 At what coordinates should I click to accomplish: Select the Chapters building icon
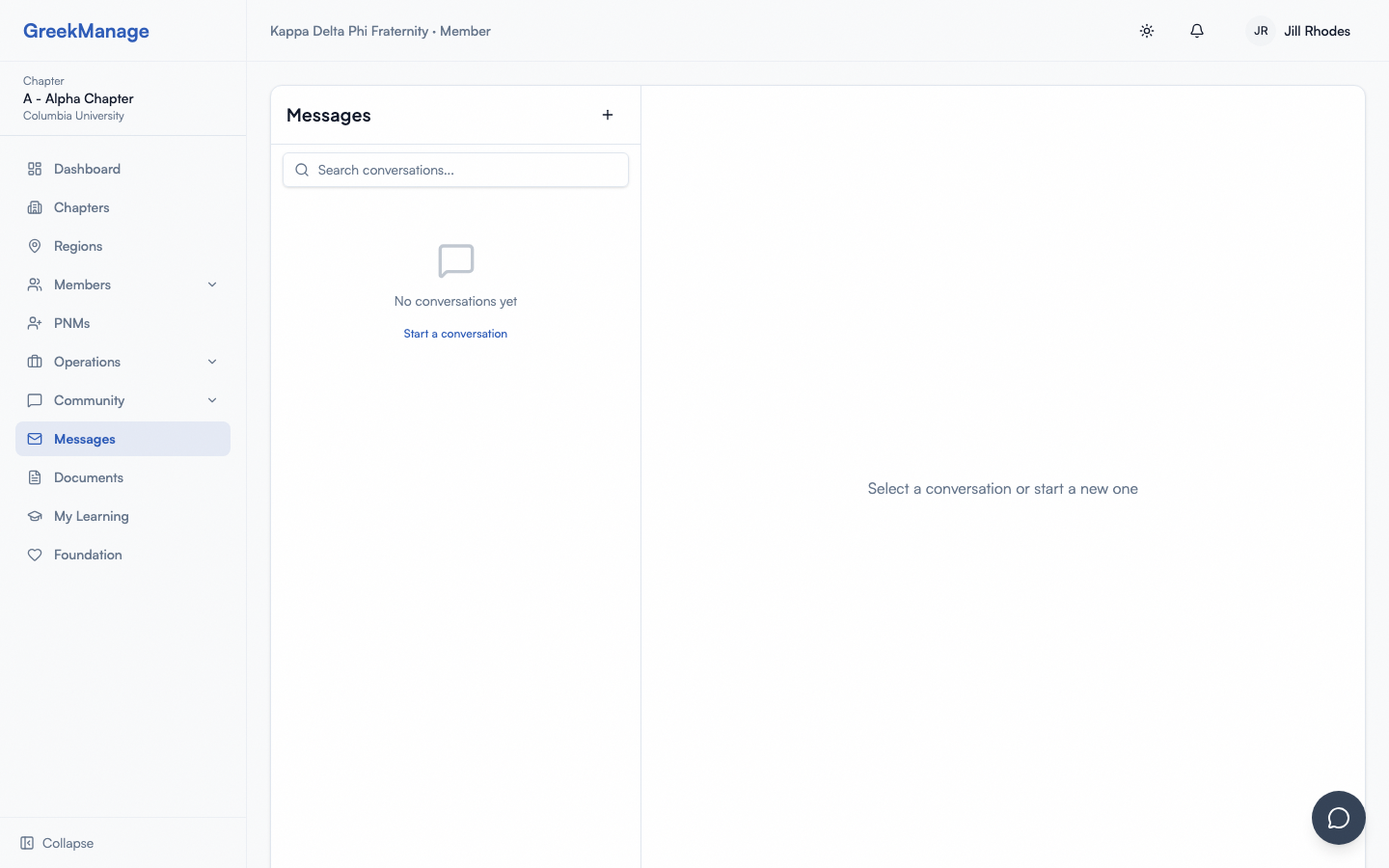pos(35,207)
